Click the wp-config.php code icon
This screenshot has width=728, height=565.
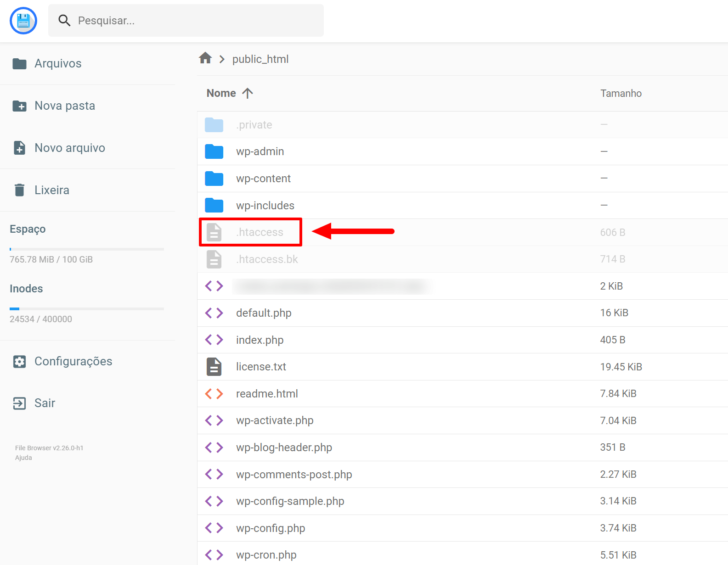coord(214,528)
